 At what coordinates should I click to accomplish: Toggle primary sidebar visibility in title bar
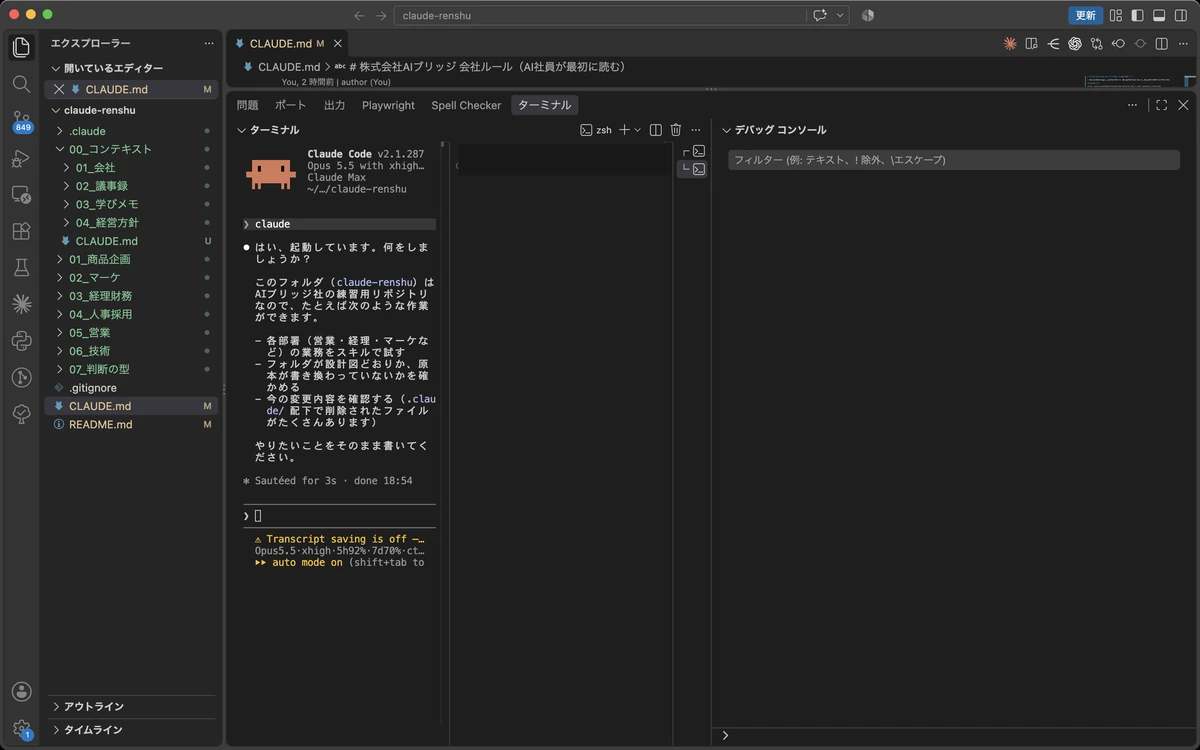(x=1137, y=15)
